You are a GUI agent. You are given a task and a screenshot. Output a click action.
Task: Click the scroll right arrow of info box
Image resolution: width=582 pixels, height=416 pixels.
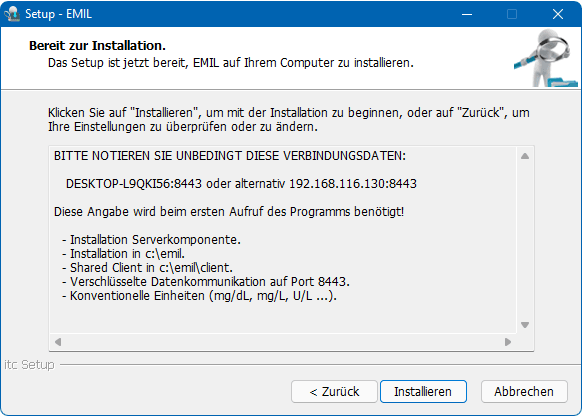click(x=508, y=342)
